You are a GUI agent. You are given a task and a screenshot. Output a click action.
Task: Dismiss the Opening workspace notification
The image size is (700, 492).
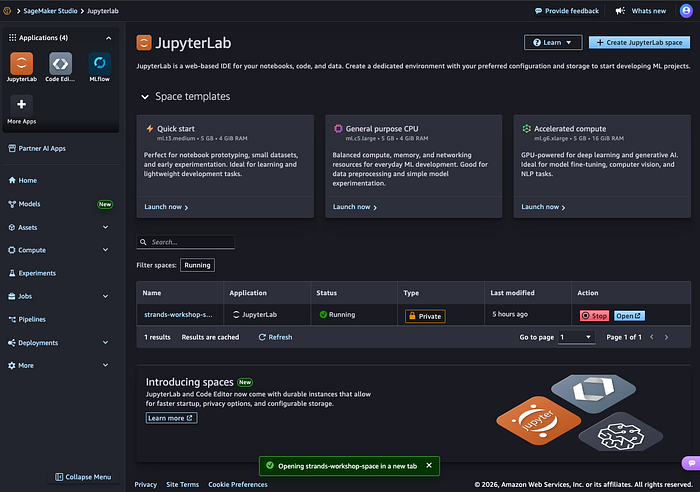pos(429,465)
